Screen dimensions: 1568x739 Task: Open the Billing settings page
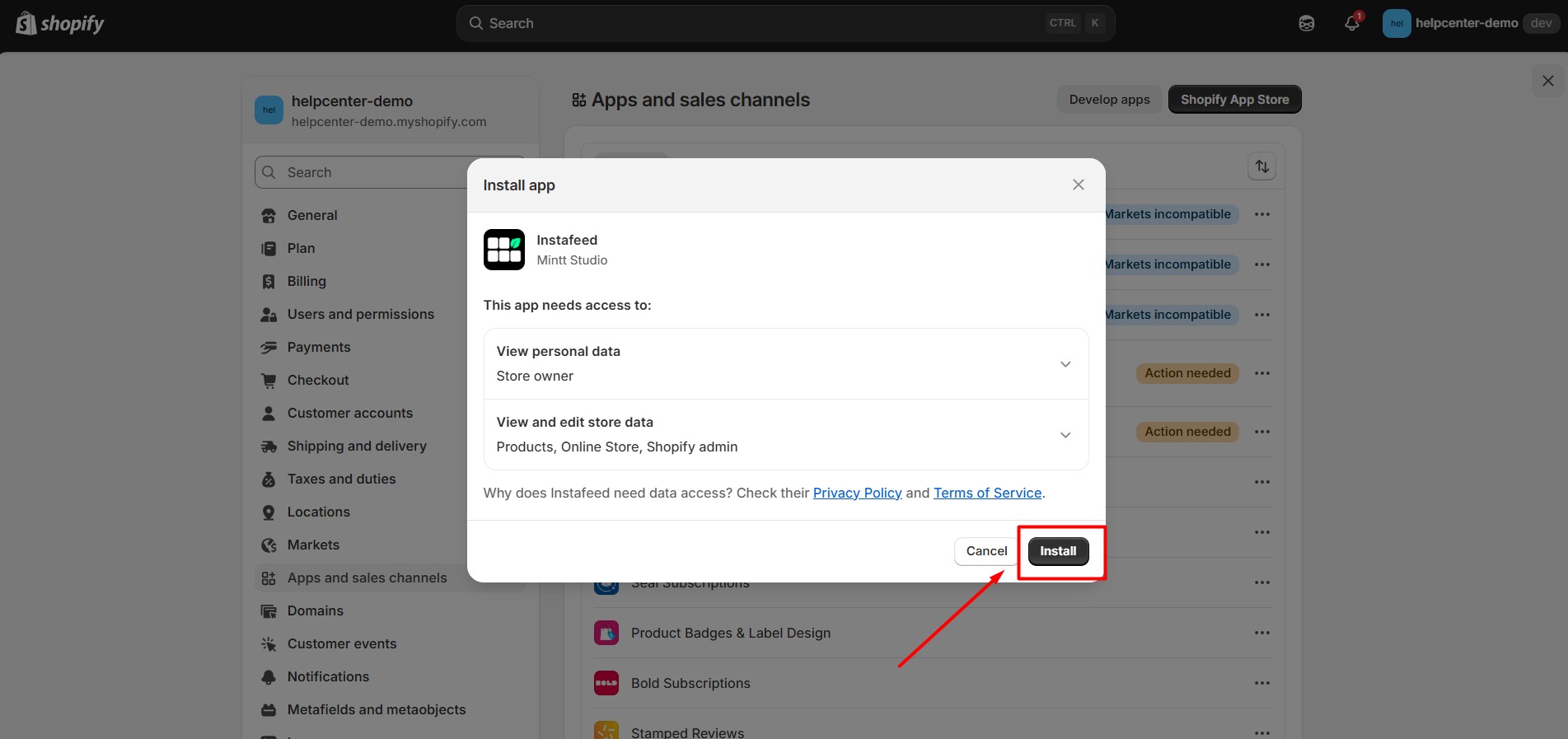307,282
